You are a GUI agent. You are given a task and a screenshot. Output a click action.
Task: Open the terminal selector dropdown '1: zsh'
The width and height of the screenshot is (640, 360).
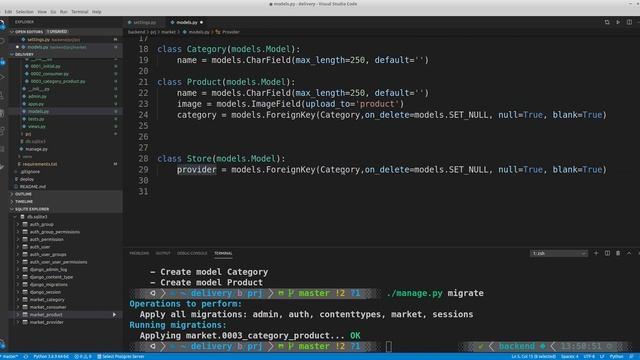point(559,253)
